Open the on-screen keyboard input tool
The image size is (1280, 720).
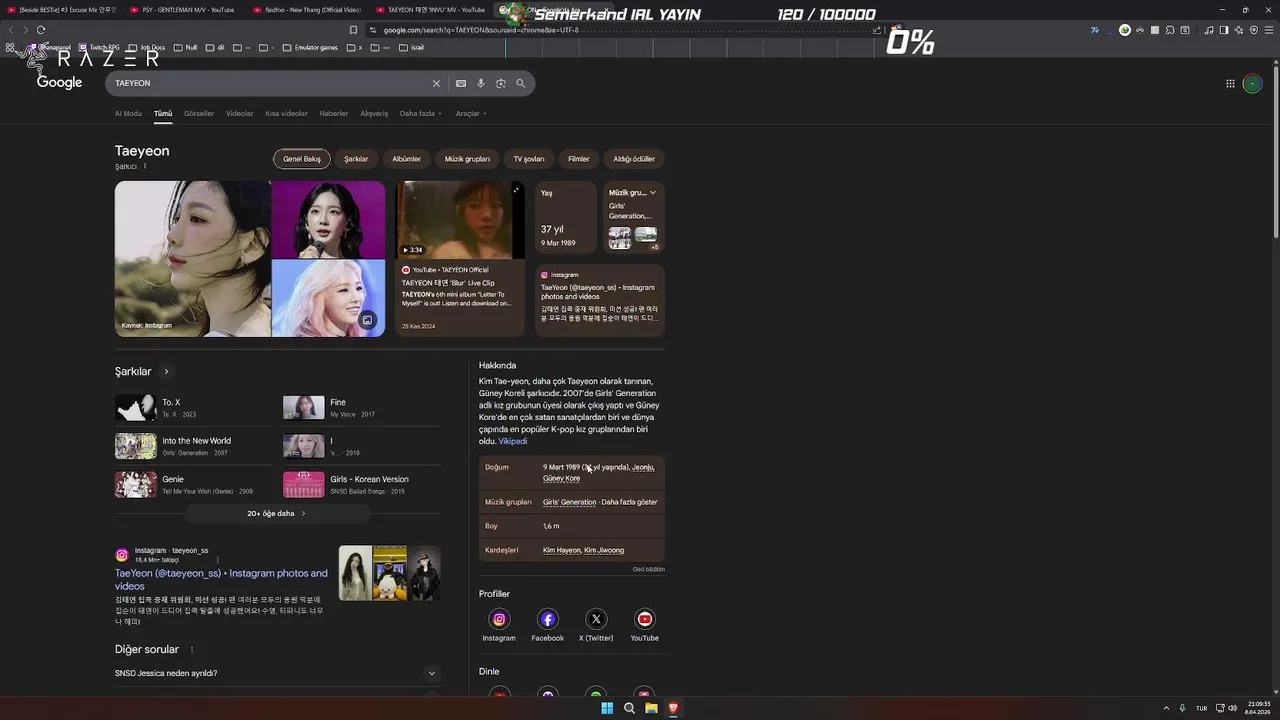click(x=461, y=84)
